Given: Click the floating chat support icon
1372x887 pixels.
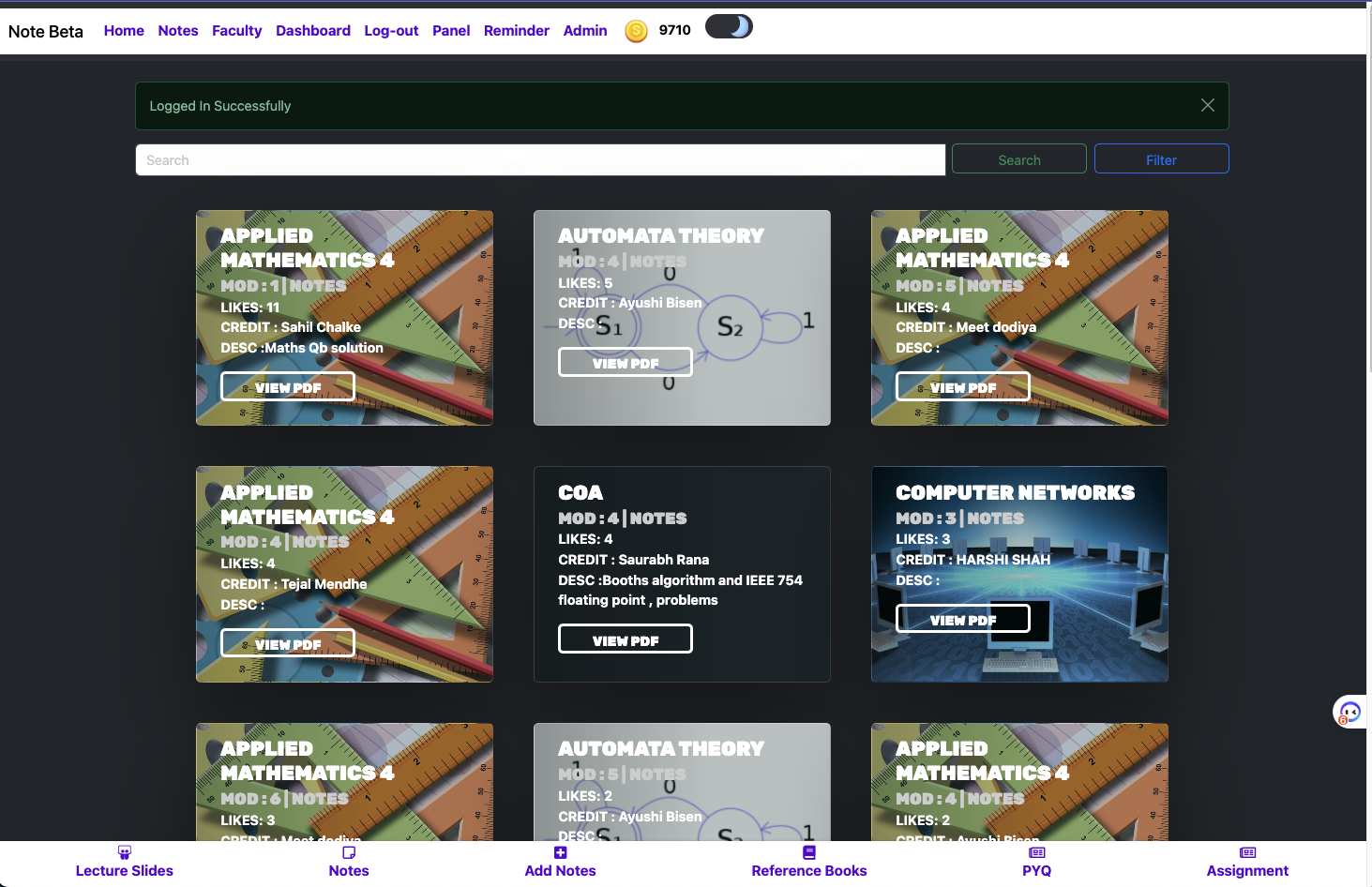Looking at the screenshot, I should pyautogui.click(x=1349, y=713).
